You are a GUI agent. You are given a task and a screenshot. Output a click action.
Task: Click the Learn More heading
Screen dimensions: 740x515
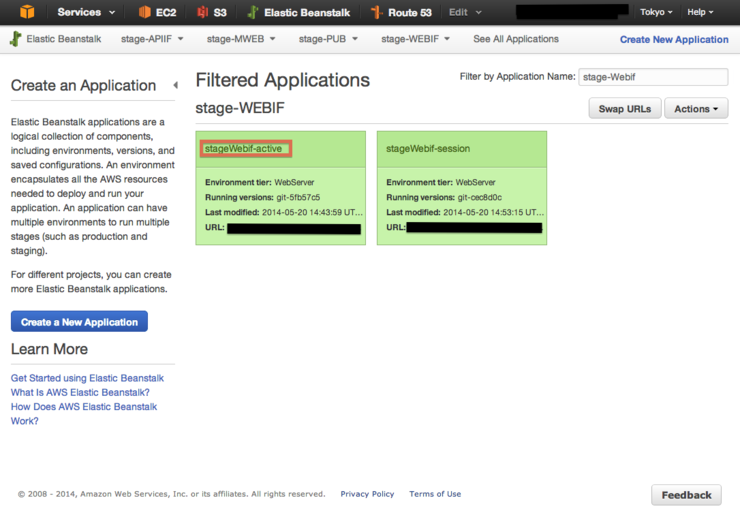[49, 349]
